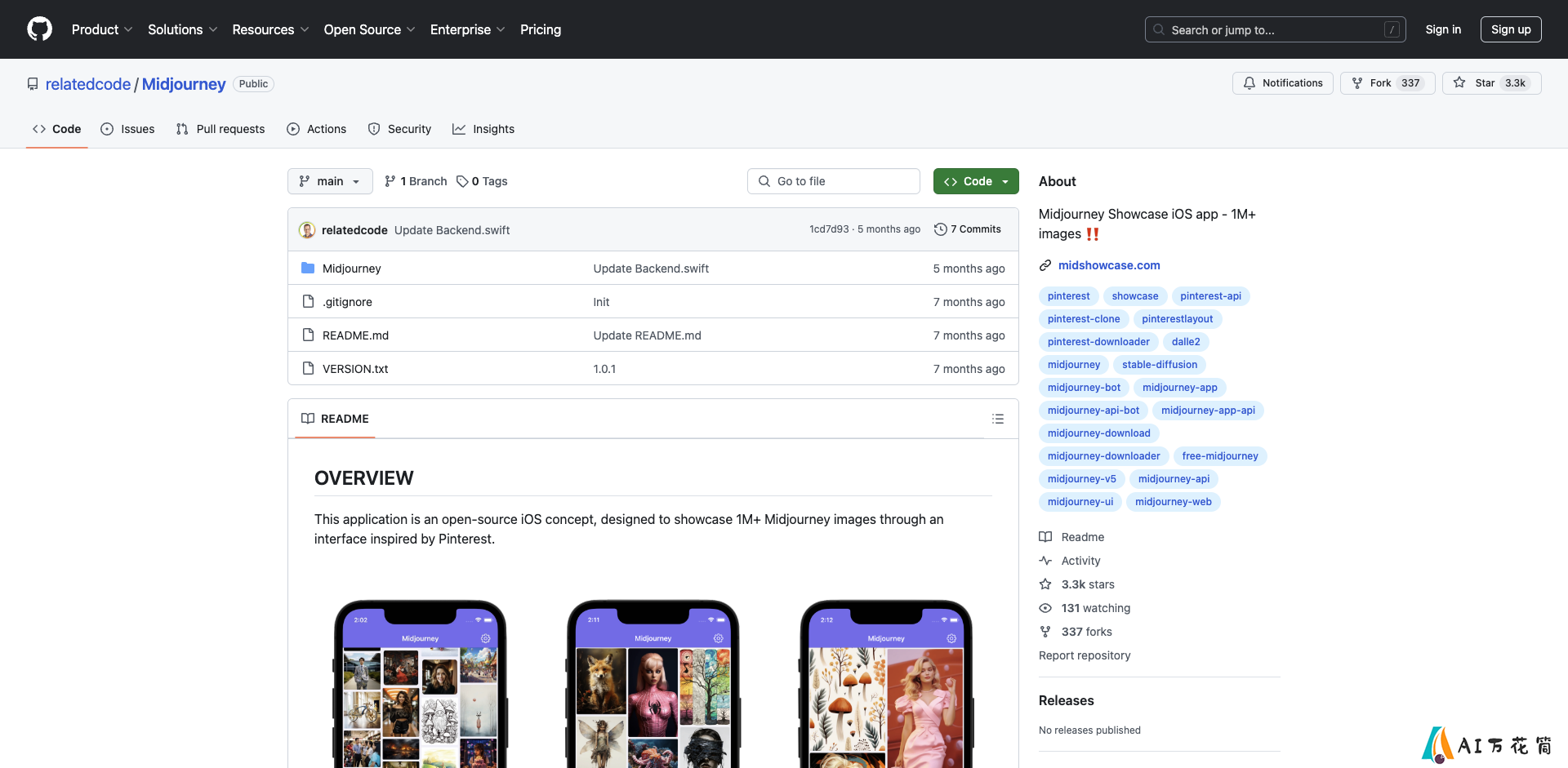Open the Enterprise dropdown
Screen dimensions: 1568x768
[x=467, y=29]
